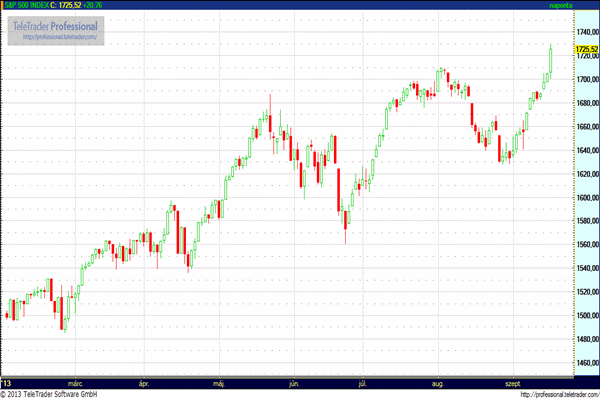Select the 'jún.' month marker on time axis

tap(294, 383)
